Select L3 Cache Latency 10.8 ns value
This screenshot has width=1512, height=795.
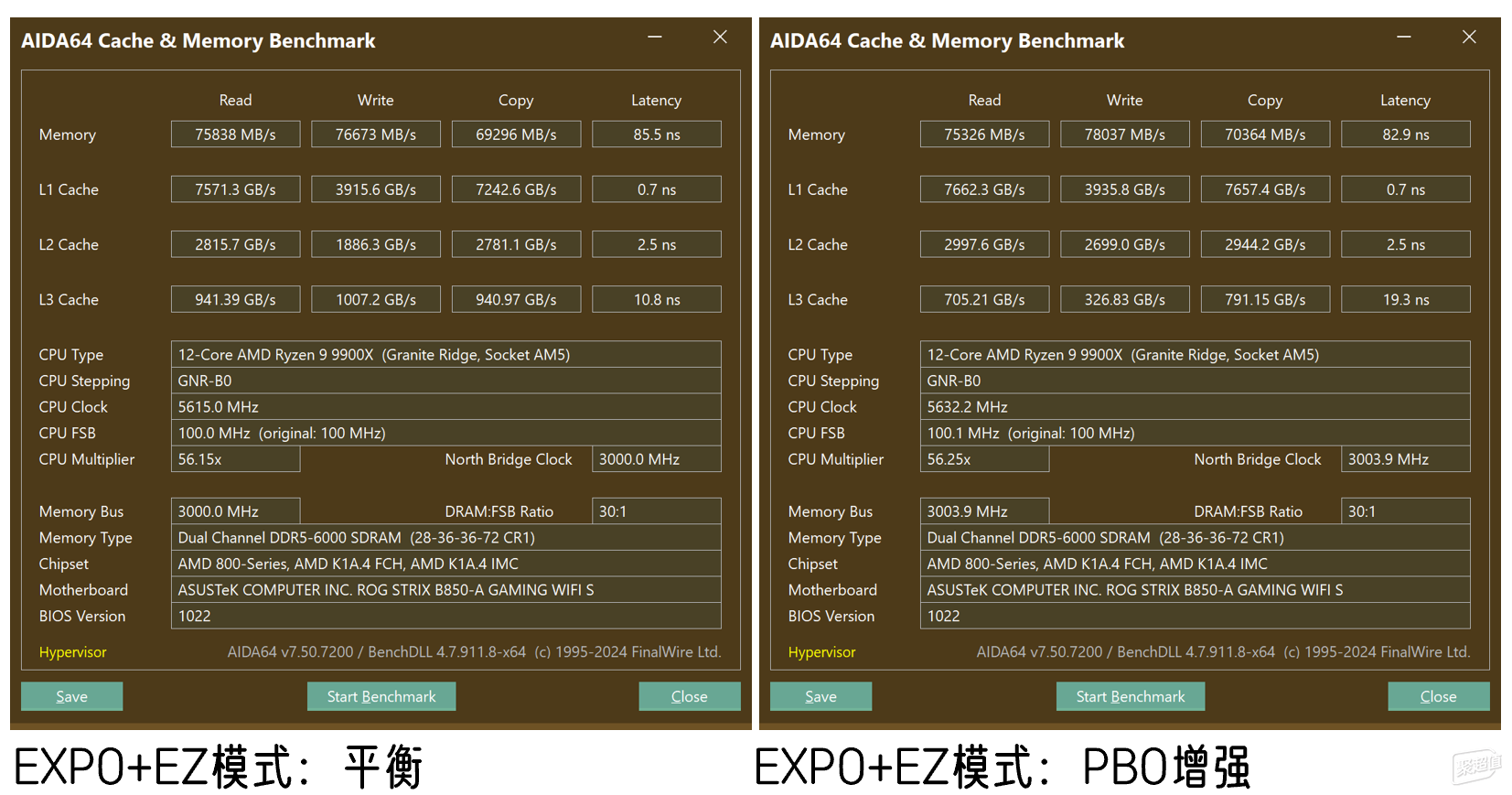(x=657, y=299)
